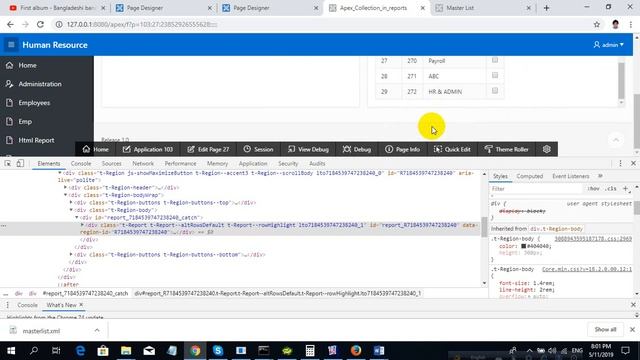Image resolution: width=640 pixels, height=360 pixels.
Task: Activate the DevTools inspect element picker
Action: pos(8,163)
